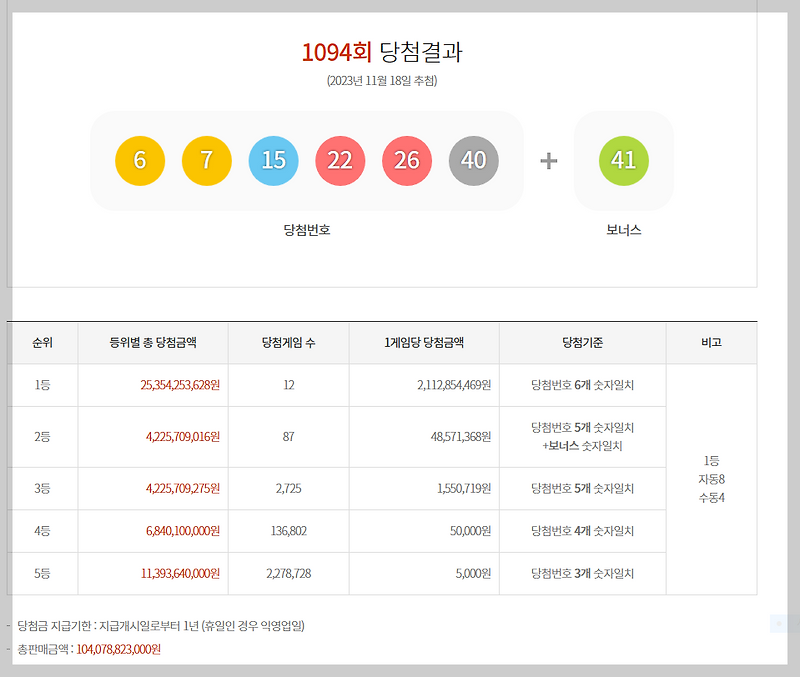
Task: Click the 당첨게임 수 column header
Action: 289,343
